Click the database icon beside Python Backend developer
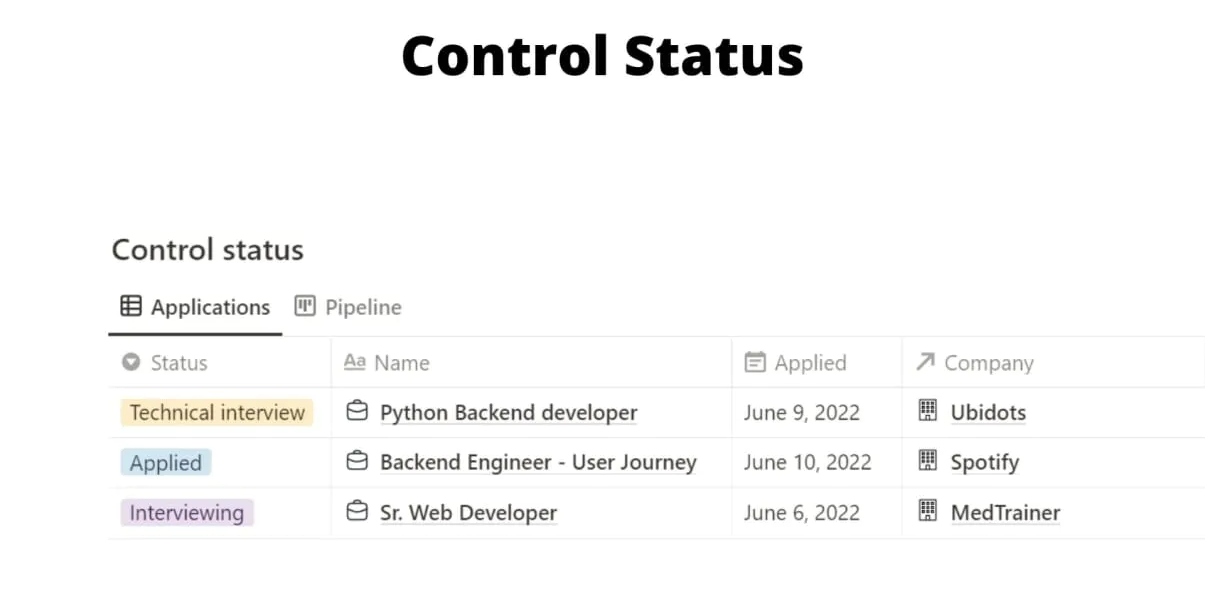Image resolution: width=1205 pixels, height=605 pixels. [357, 411]
